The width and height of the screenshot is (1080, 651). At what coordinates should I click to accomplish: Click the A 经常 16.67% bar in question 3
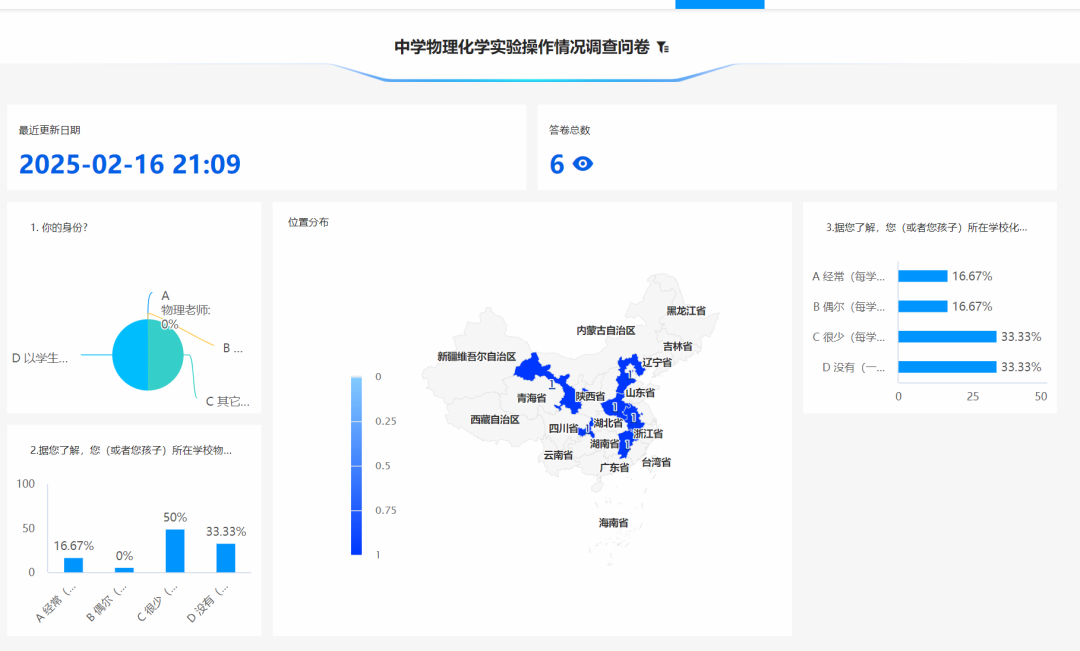921,275
